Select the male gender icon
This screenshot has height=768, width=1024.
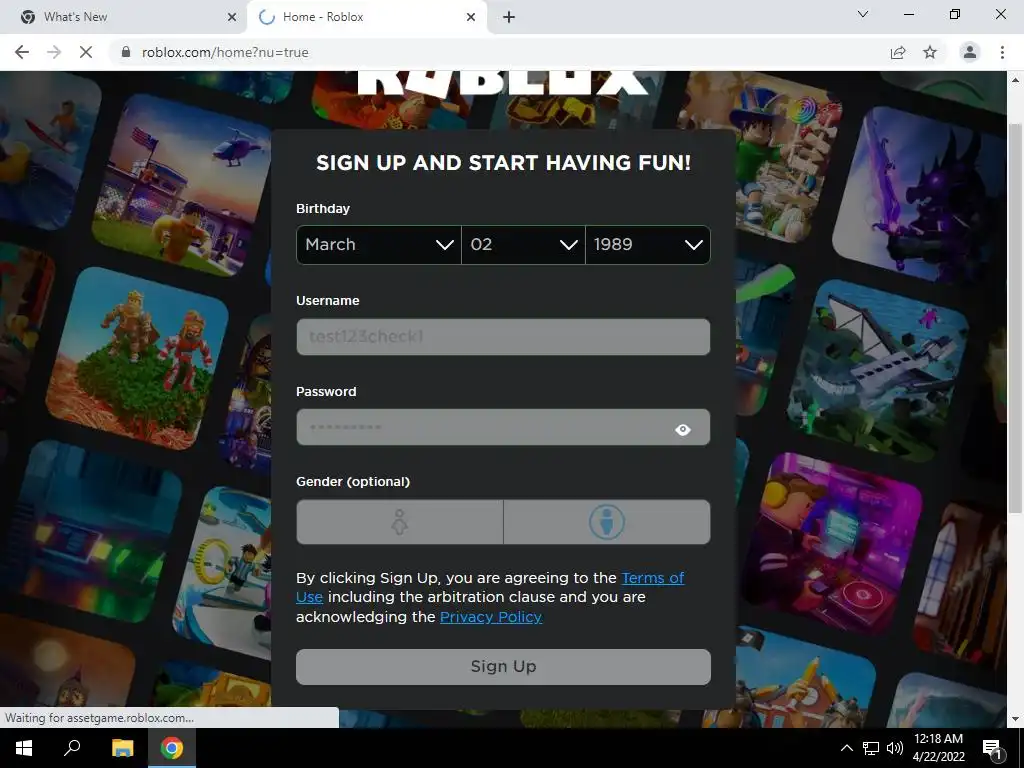(607, 522)
